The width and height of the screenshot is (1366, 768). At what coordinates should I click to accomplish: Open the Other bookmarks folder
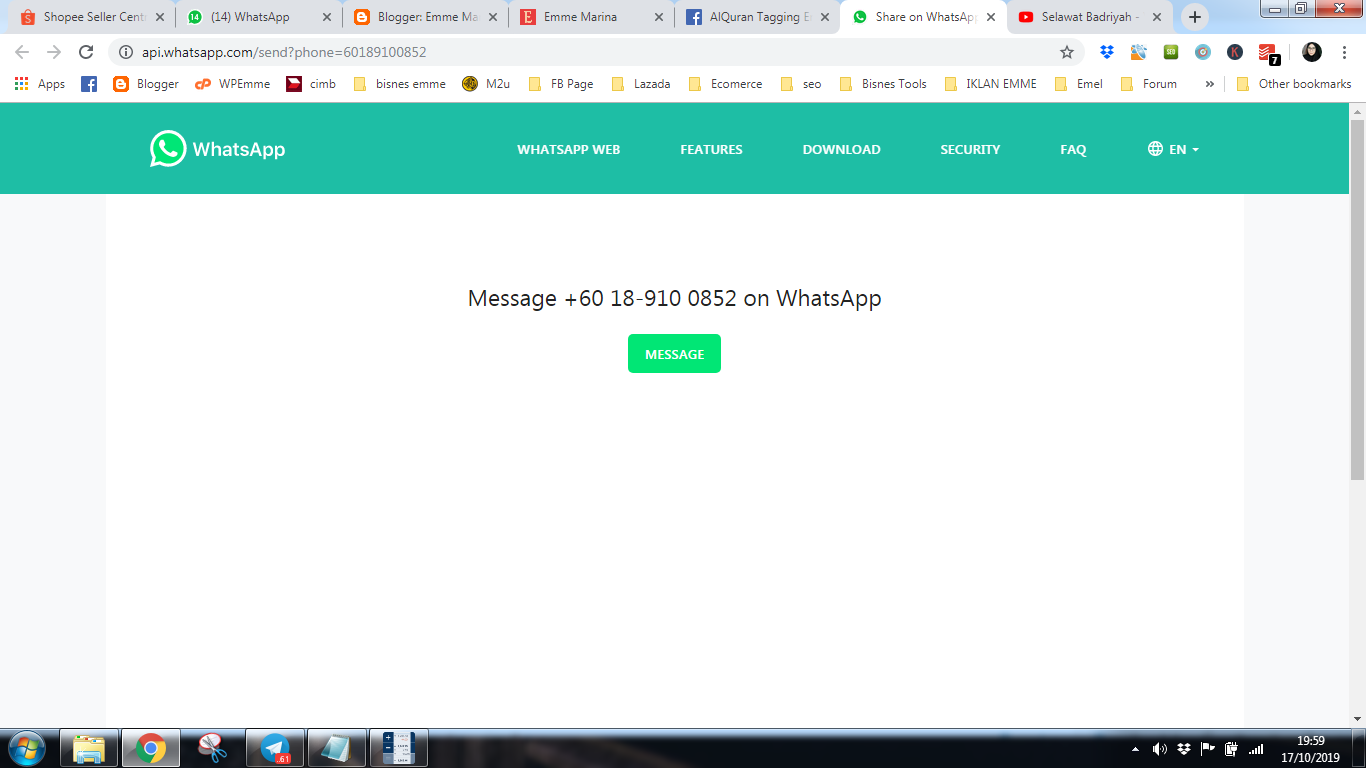point(1294,84)
